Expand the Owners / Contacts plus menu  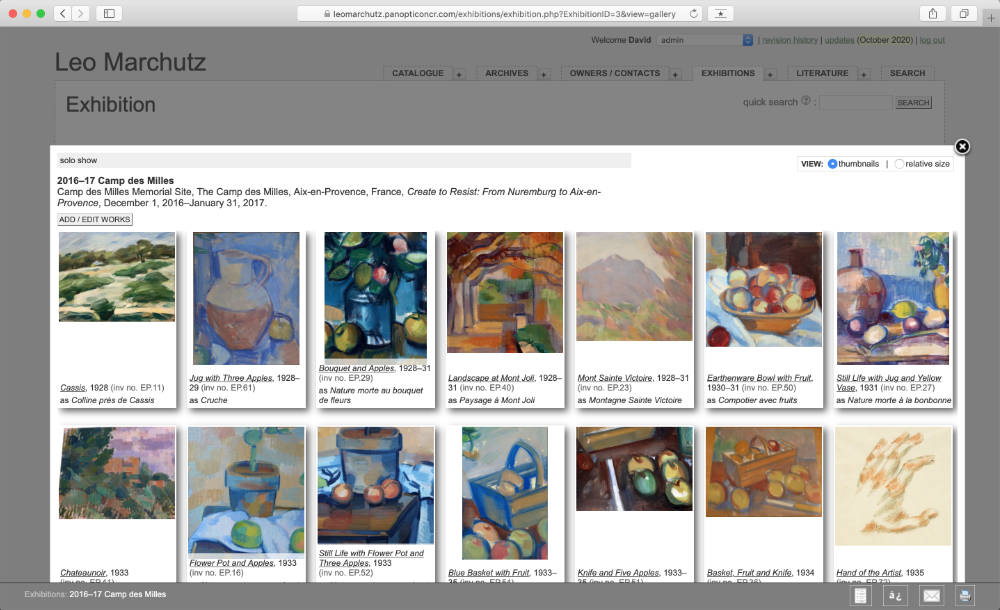tap(675, 75)
